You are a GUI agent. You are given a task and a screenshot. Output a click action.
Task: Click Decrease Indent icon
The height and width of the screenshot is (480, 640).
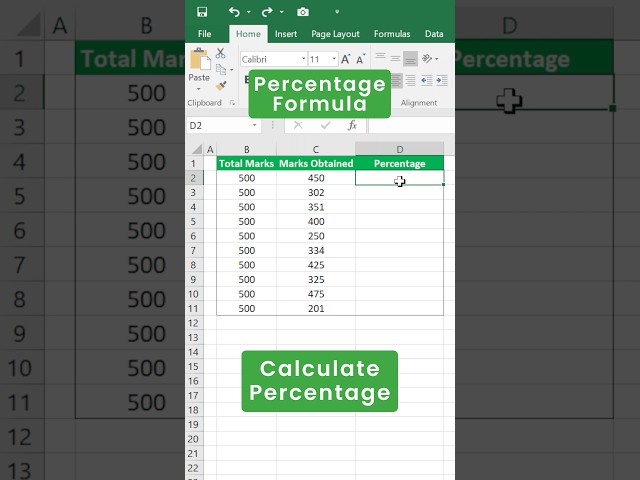click(427, 80)
